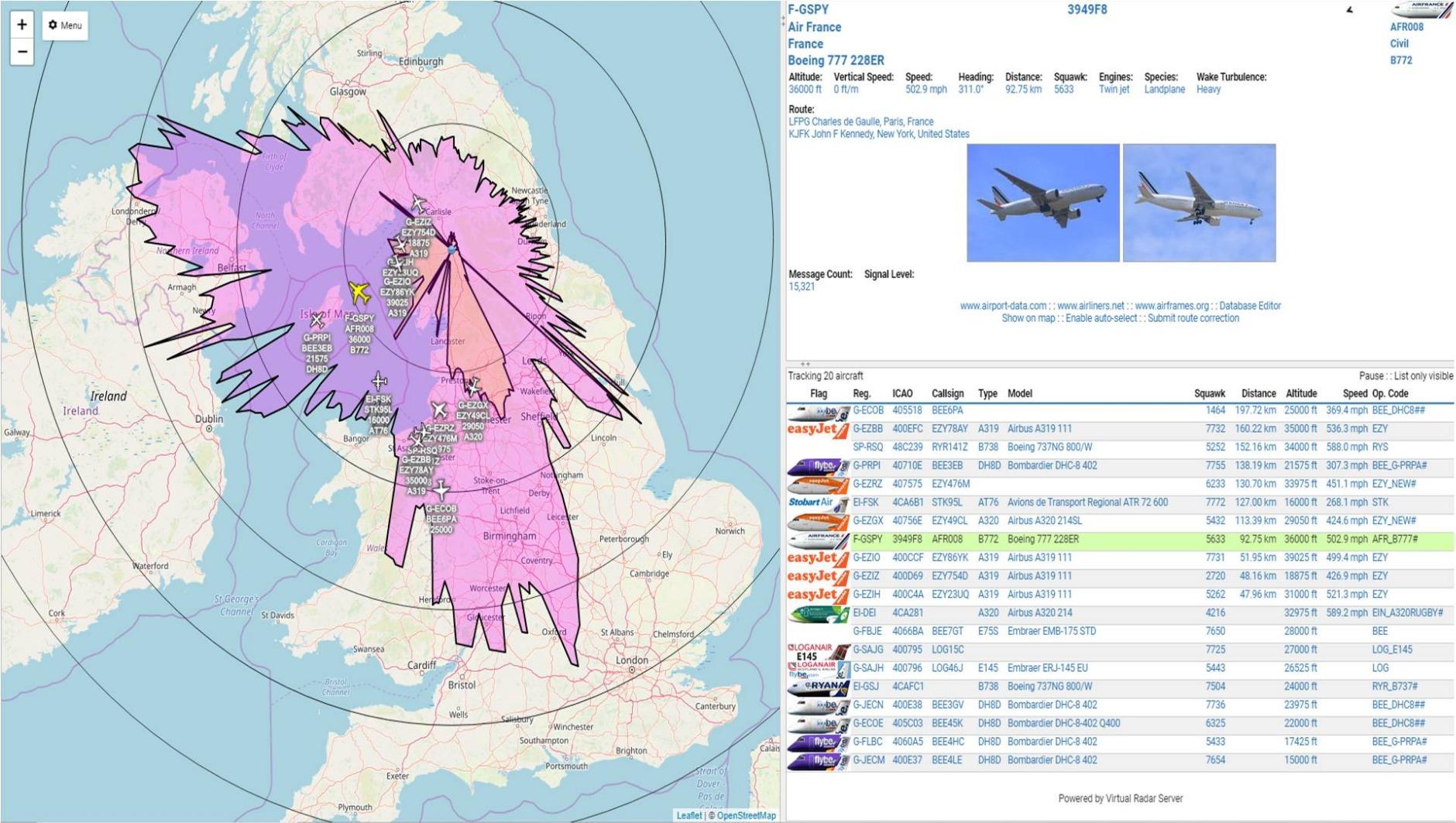Screen dimensions: 1456x823
Task: Click the Loganair E145 flag in the G-SAJG row
Action: [818, 650]
